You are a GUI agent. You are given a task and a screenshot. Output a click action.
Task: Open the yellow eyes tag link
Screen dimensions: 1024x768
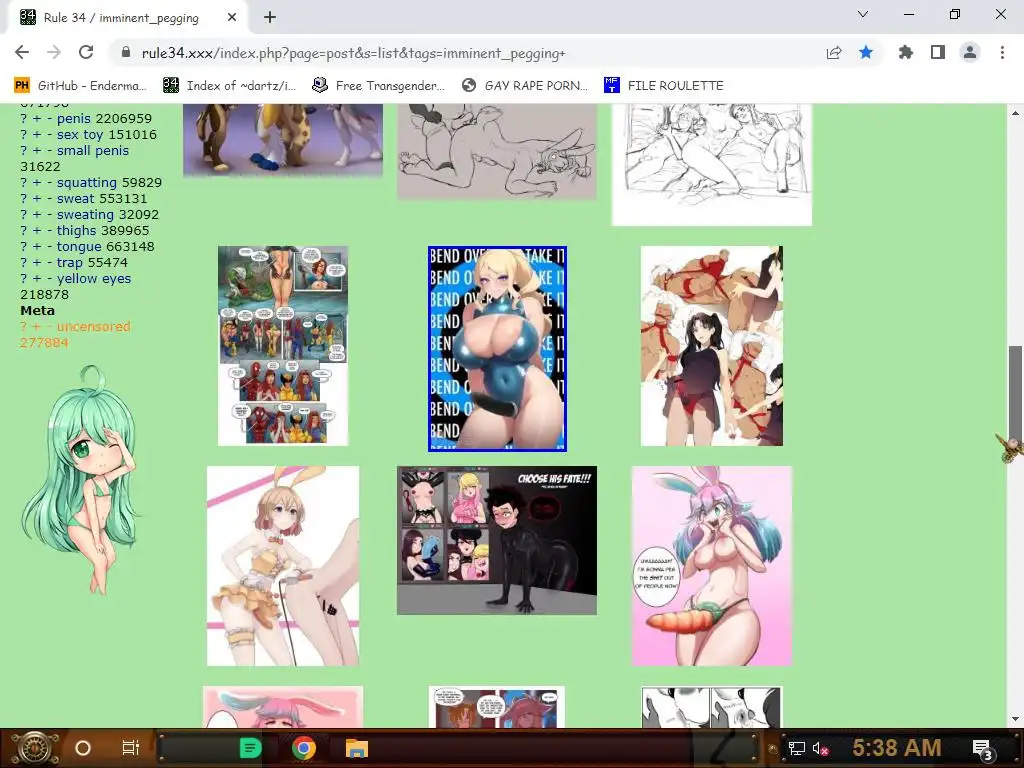pyautogui.click(x=94, y=278)
